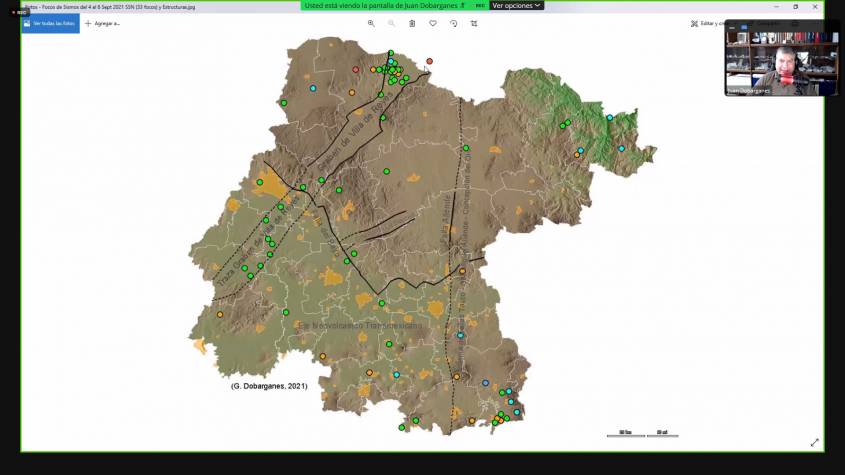
Task: Click the zoom in magnifier icon
Action: tap(371, 23)
